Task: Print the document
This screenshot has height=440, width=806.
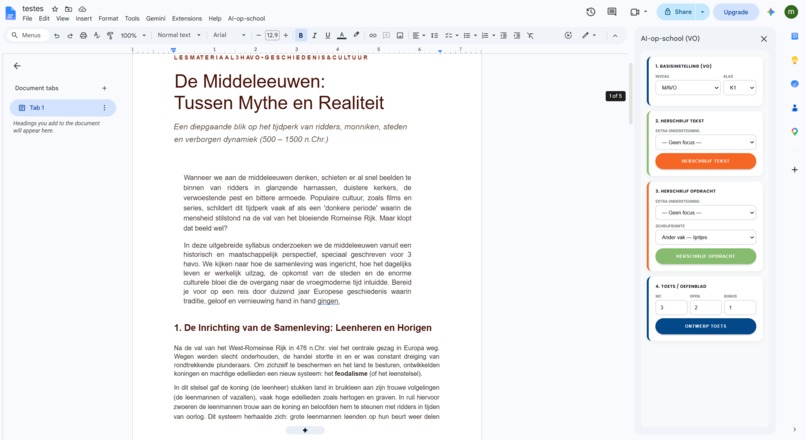Action: [83, 35]
